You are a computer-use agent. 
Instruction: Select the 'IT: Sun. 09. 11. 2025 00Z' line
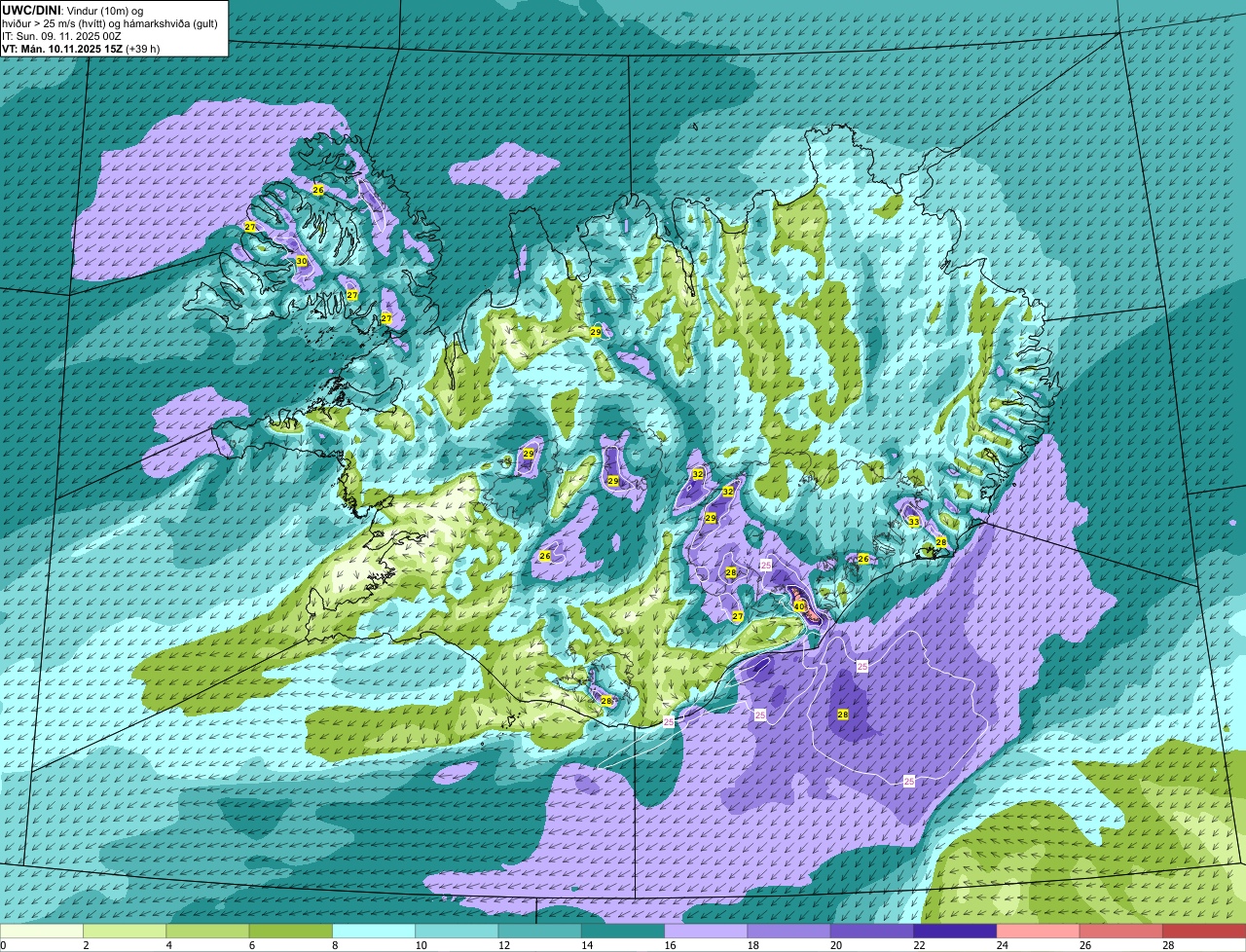pos(60,36)
